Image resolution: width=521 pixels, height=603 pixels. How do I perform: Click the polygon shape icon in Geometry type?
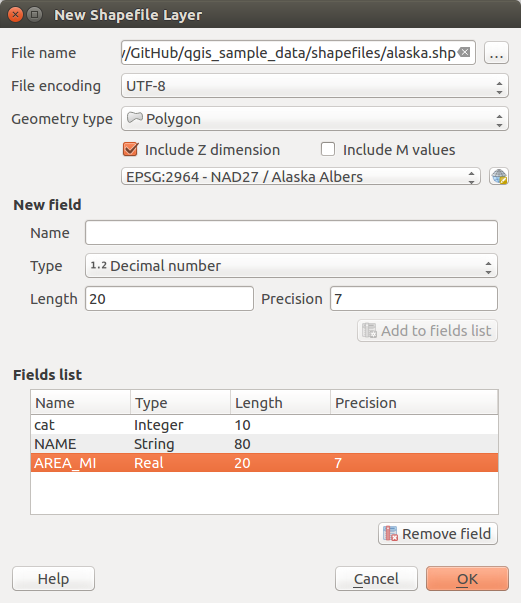click(x=135, y=118)
